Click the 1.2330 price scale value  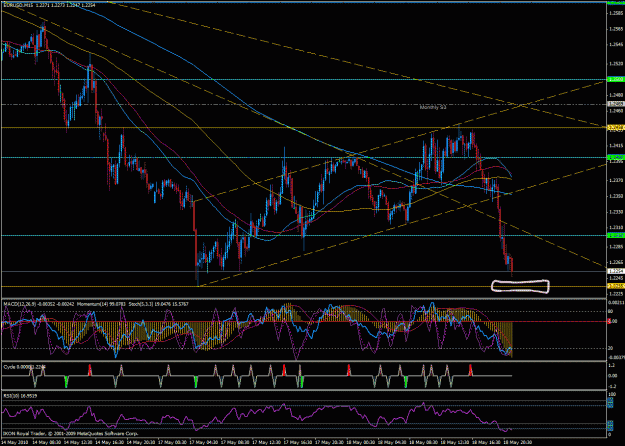coord(616,212)
